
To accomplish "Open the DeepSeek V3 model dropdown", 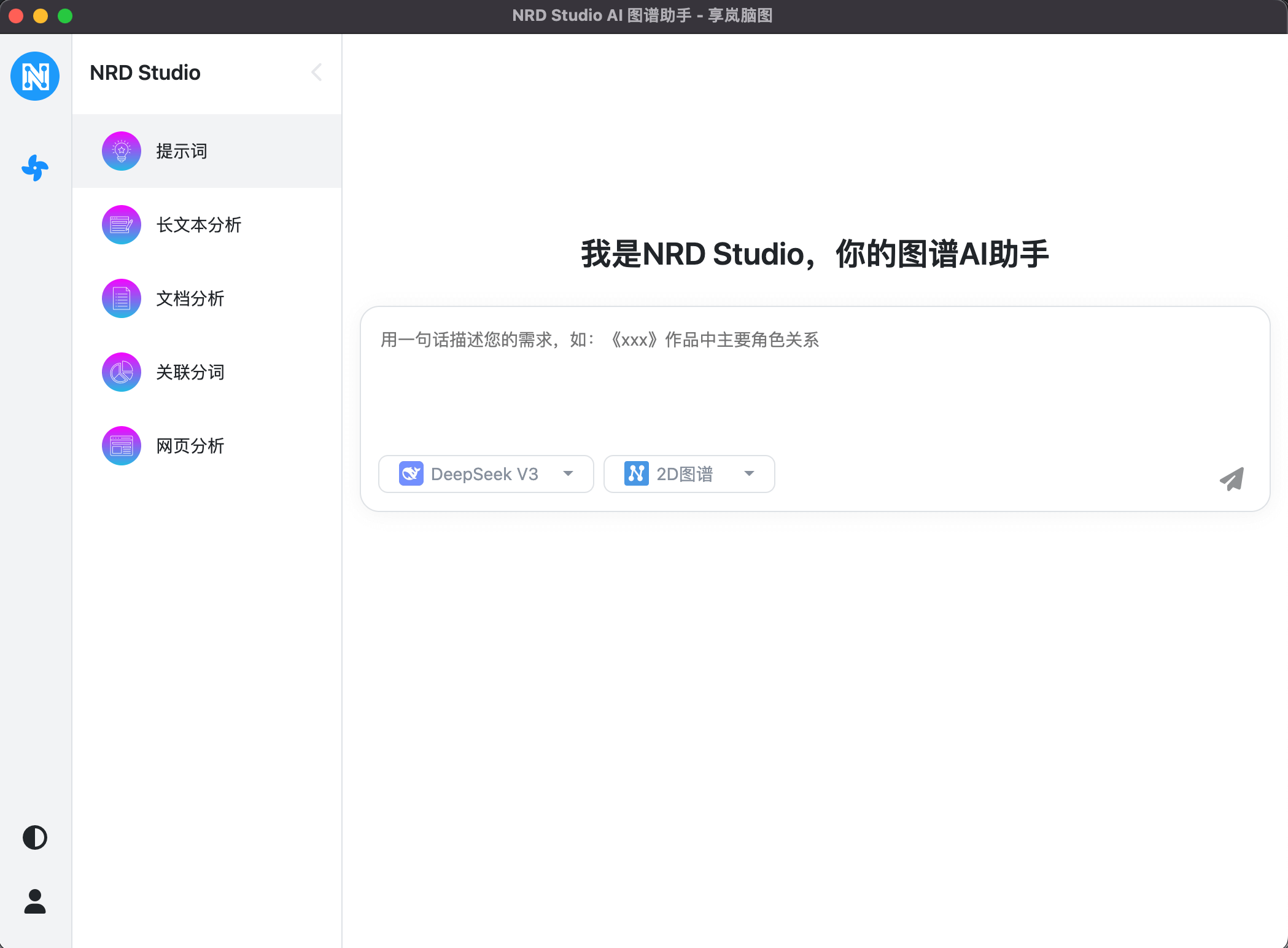I will (486, 474).
